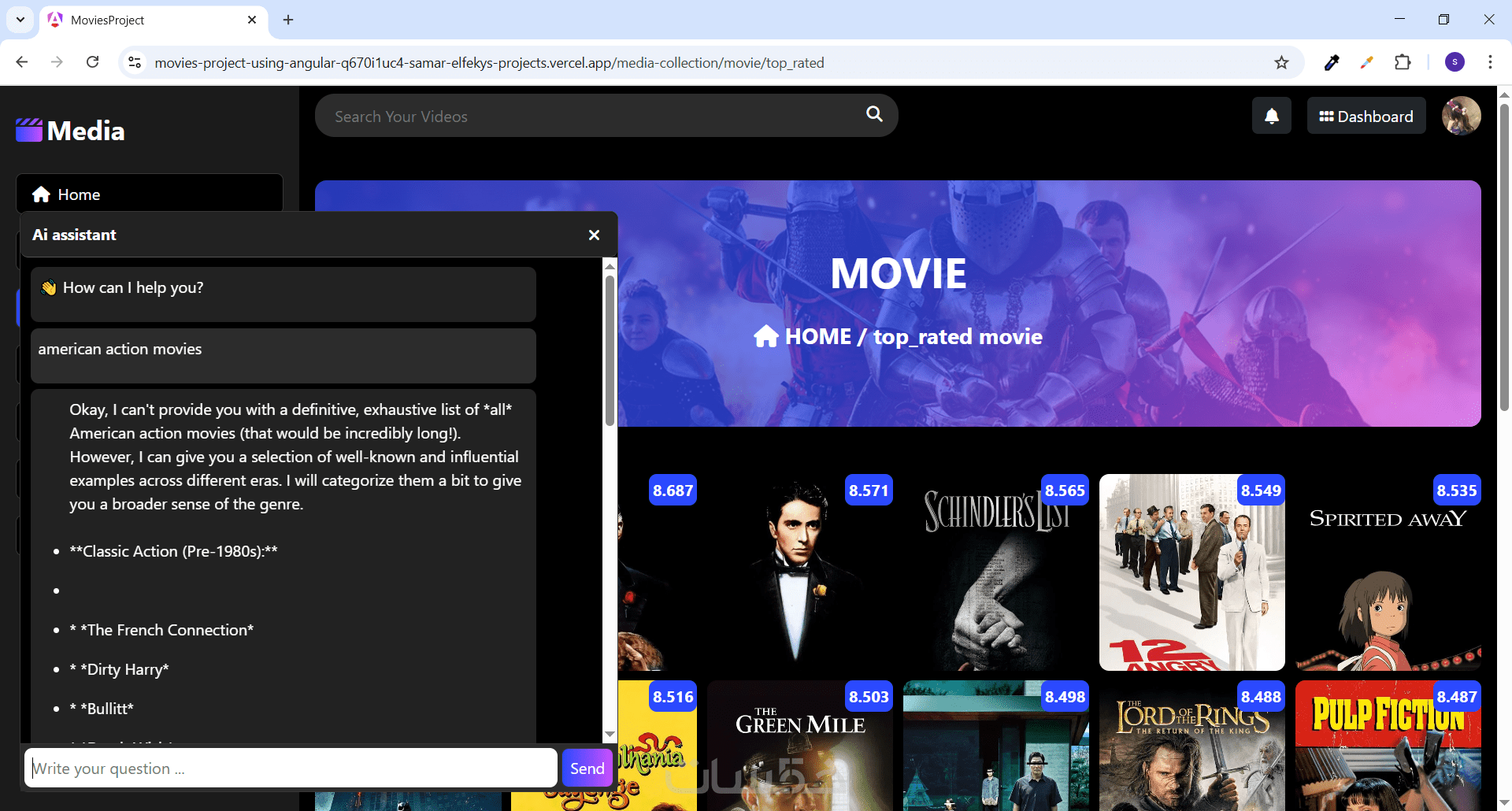
Task: Open the Pulp Fiction poster
Action: pos(1388,746)
